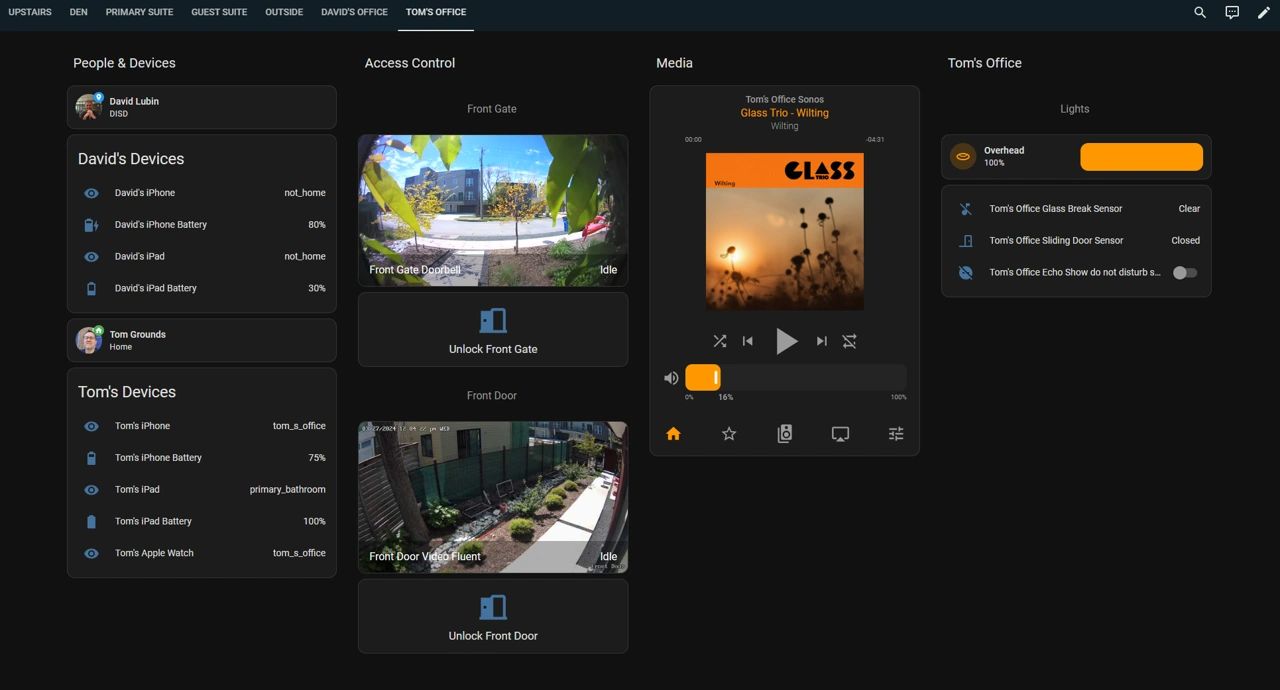Click the pencil icon to edit dashboard

(x=1263, y=12)
